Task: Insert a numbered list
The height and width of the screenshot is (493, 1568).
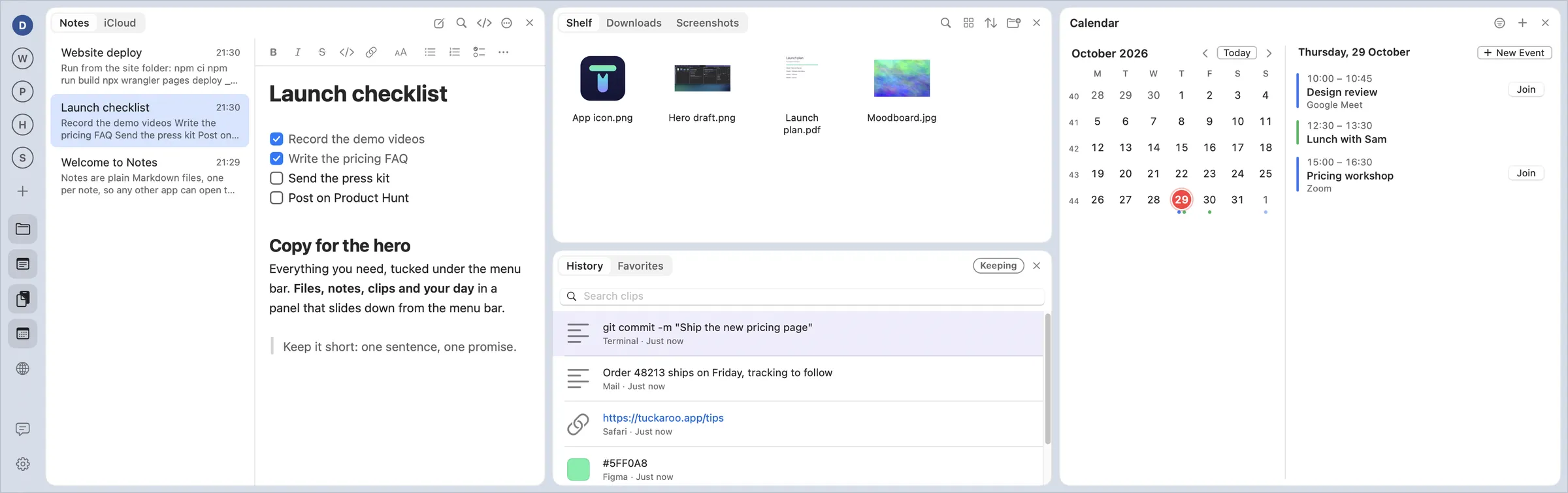Action: (455, 52)
